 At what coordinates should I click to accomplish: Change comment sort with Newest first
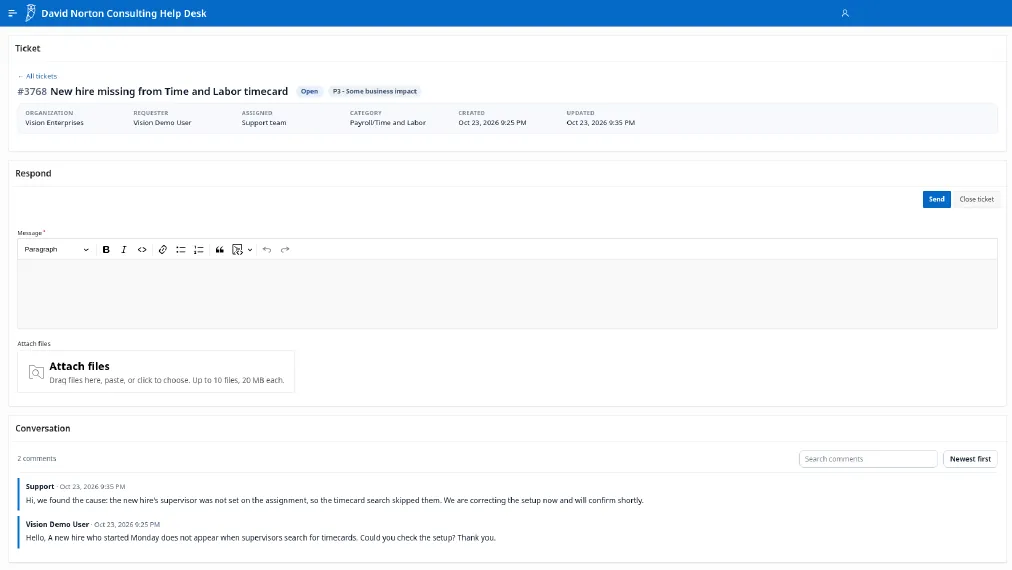970,459
